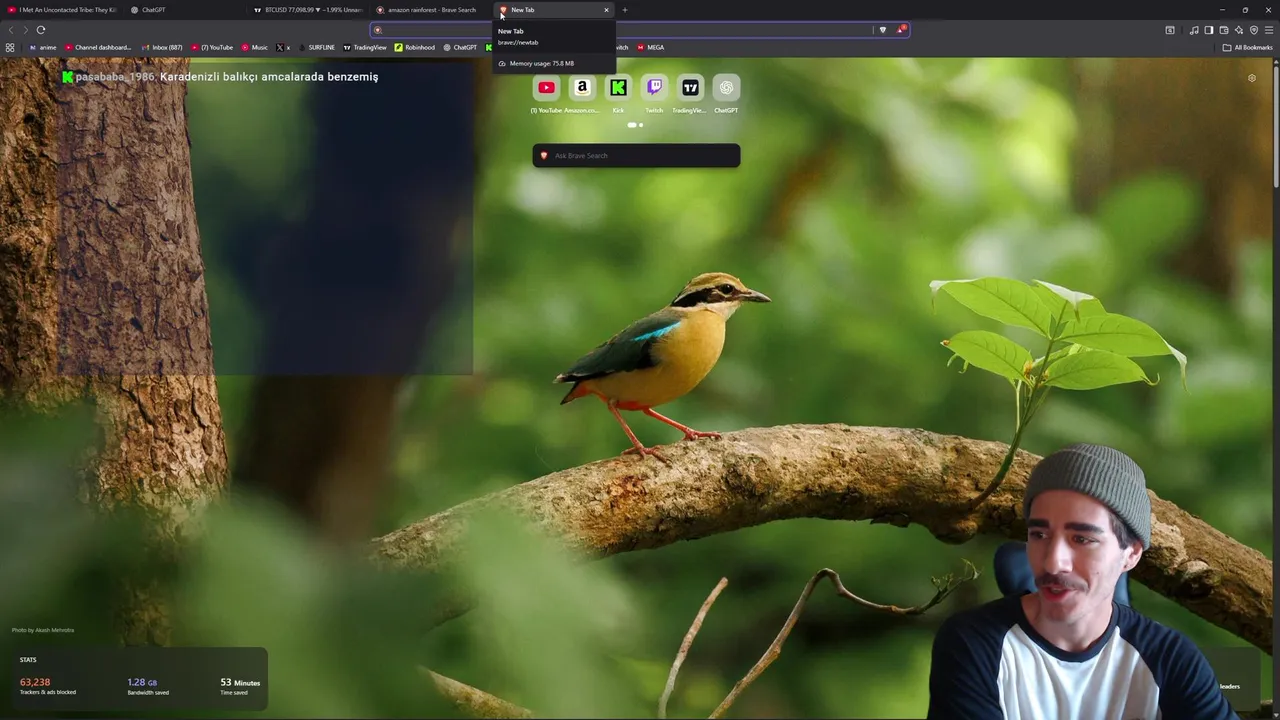Click the search engine icon in address bar
This screenshot has width=1280, height=720.
[x=378, y=30]
